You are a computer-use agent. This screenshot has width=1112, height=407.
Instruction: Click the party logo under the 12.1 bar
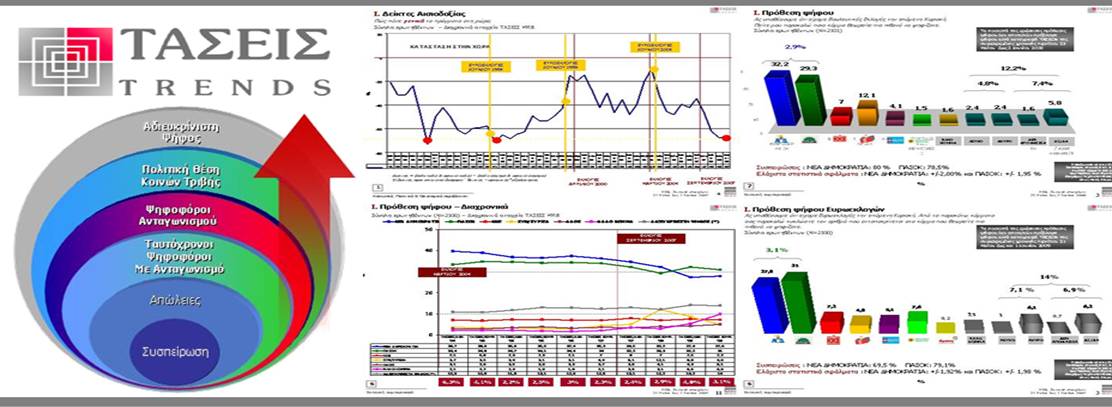(868, 140)
